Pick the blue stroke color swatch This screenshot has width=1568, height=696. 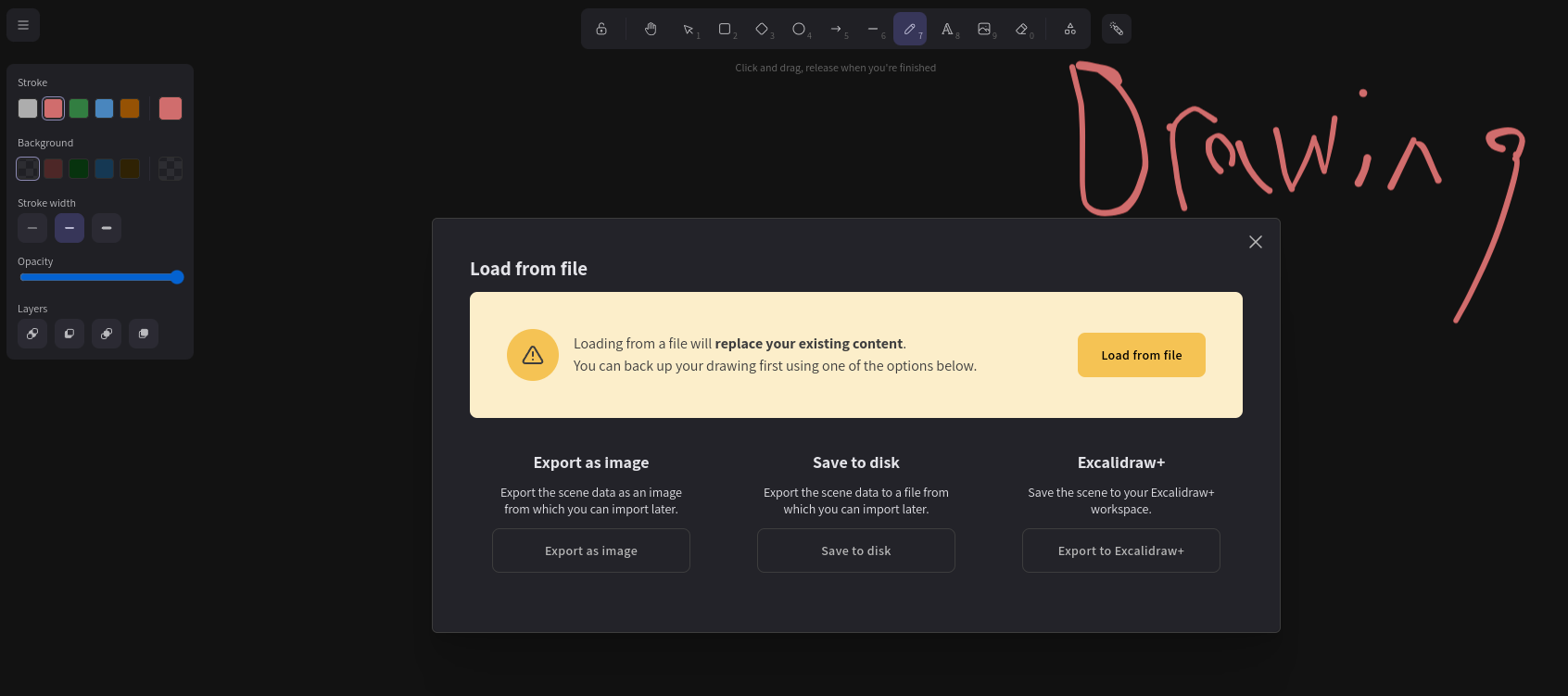point(105,108)
